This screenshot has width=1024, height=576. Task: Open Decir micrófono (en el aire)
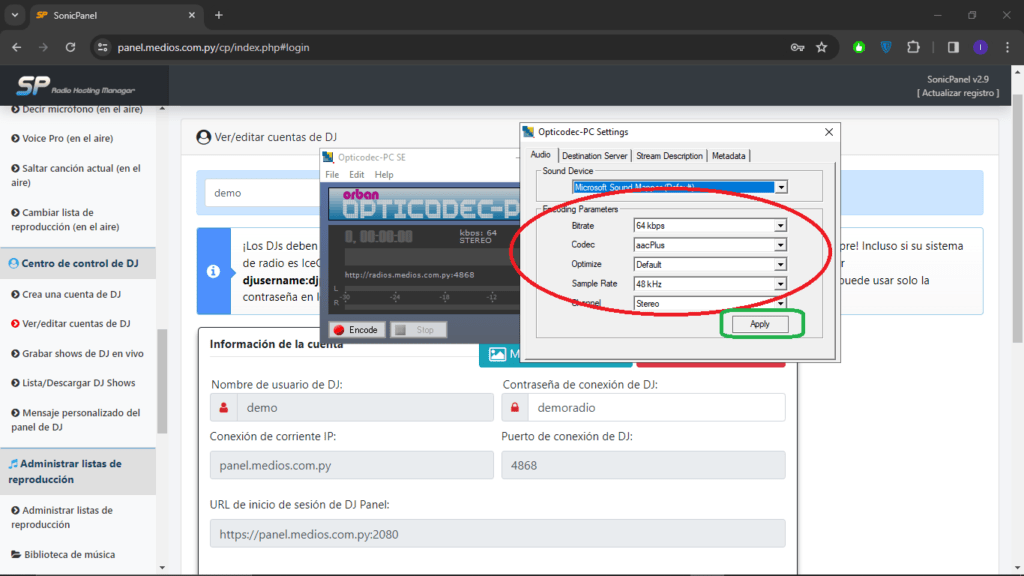pos(77,109)
